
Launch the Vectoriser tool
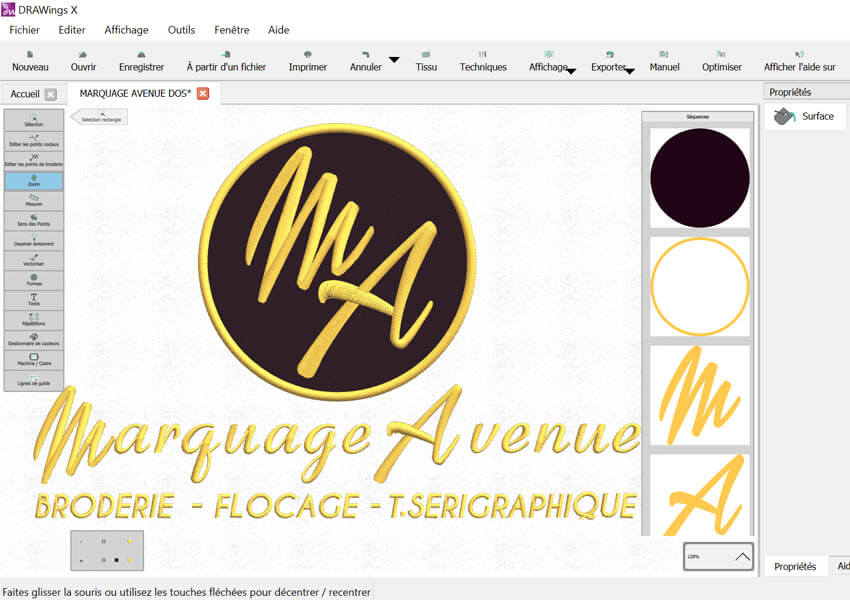pos(32,262)
